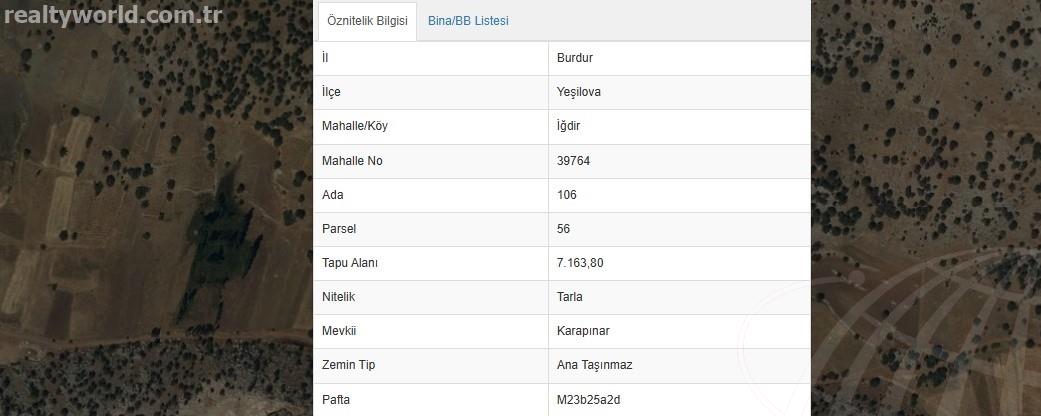
Task: Click the Mahalle/Köy label cell
Action: click(x=431, y=127)
